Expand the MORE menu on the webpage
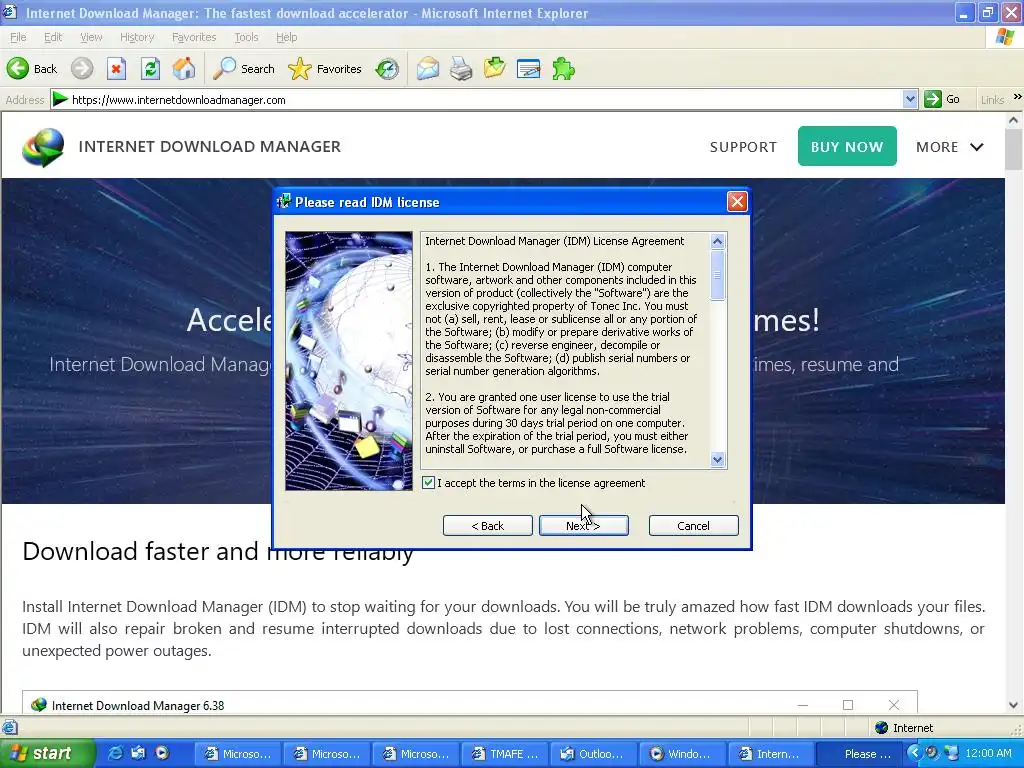1024x768 pixels. point(950,147)
